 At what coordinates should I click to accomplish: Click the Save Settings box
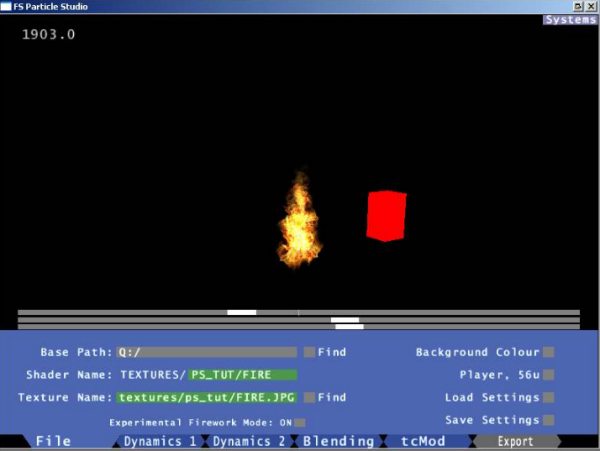548,420
